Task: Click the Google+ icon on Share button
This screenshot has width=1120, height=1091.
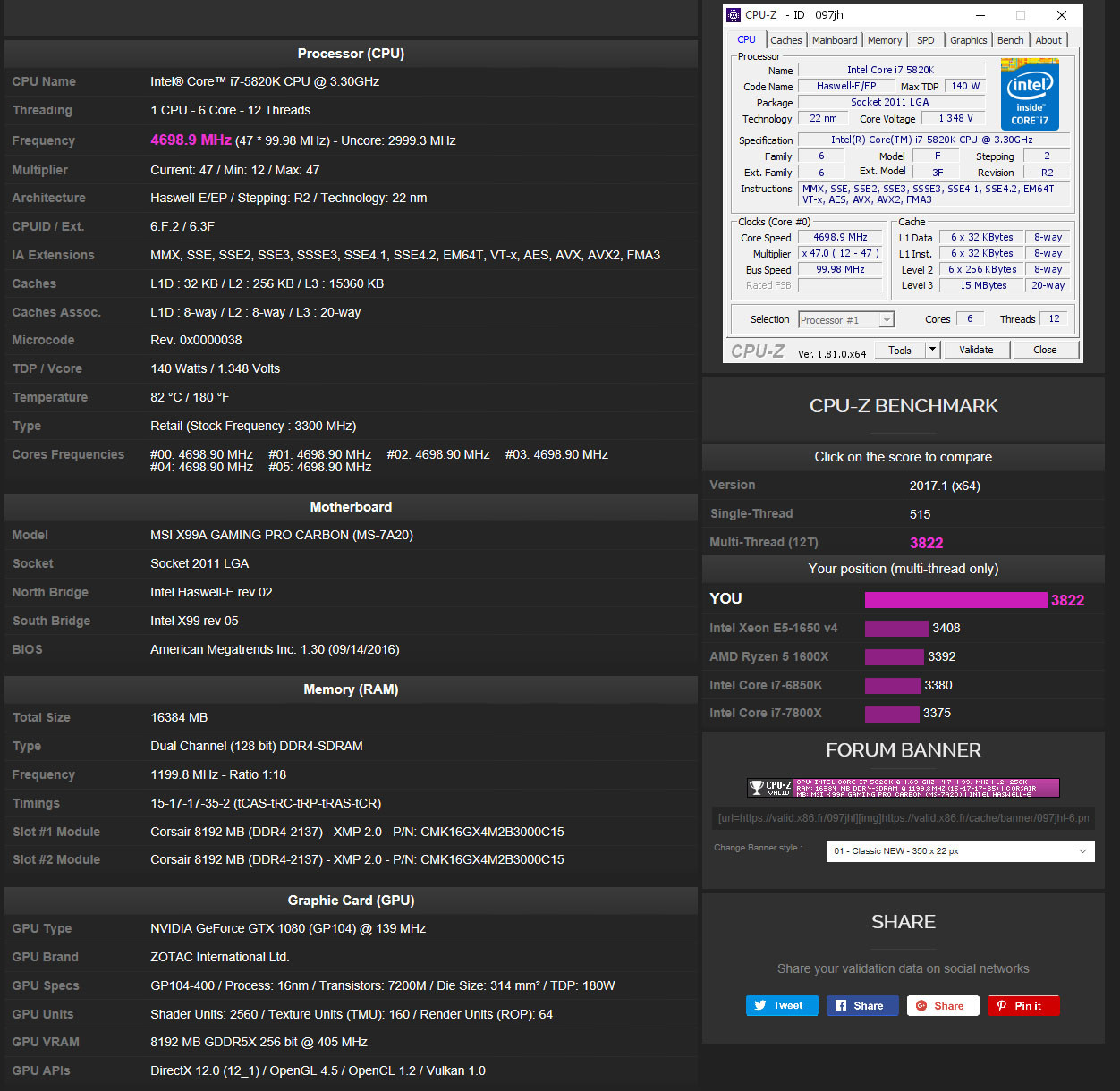Action: [x=921, y=1005]
